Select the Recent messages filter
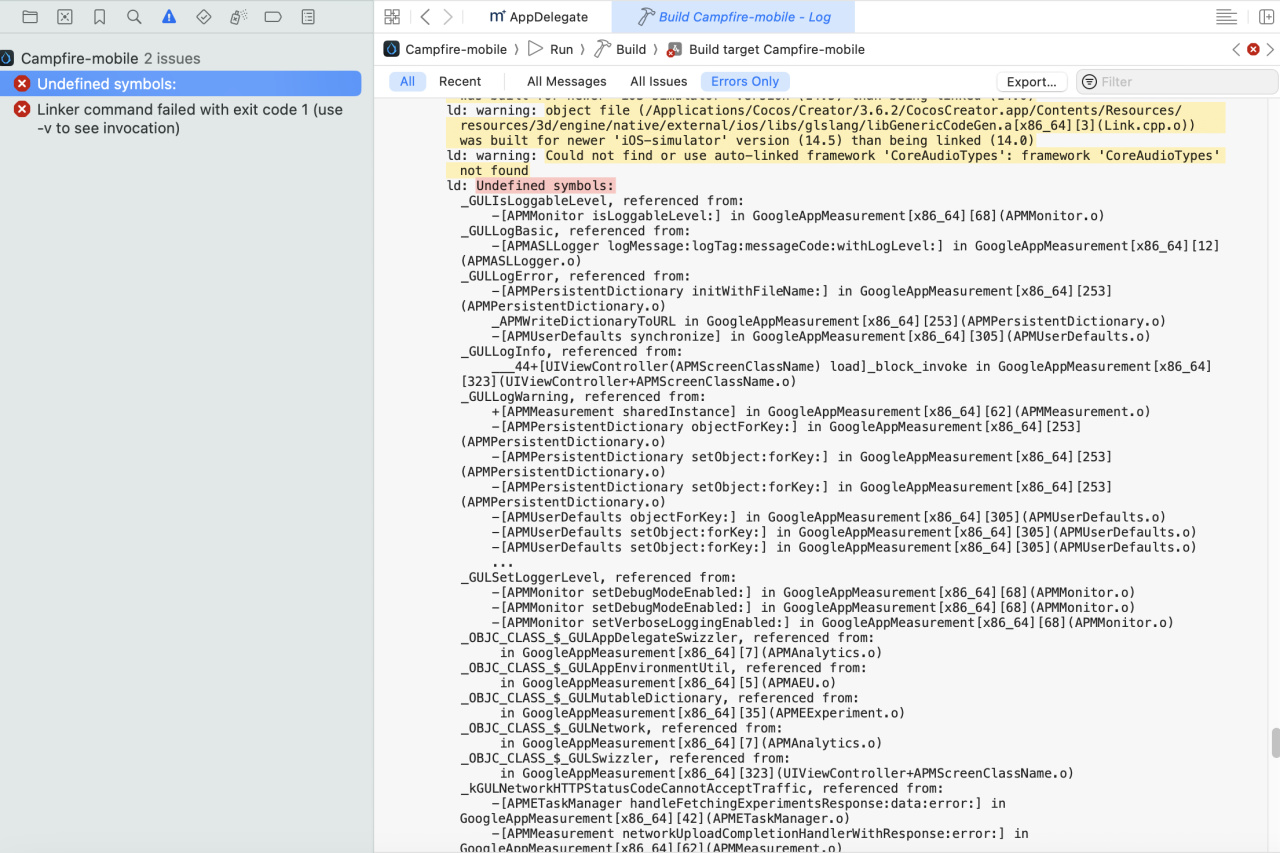 point(460,81)
